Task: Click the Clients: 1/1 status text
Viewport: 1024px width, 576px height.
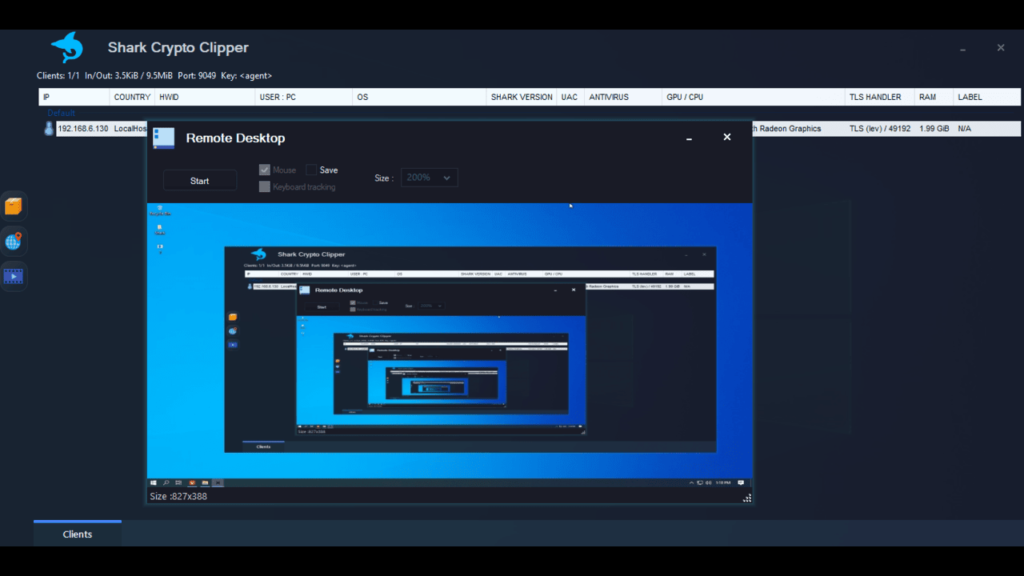Action: 58,76
